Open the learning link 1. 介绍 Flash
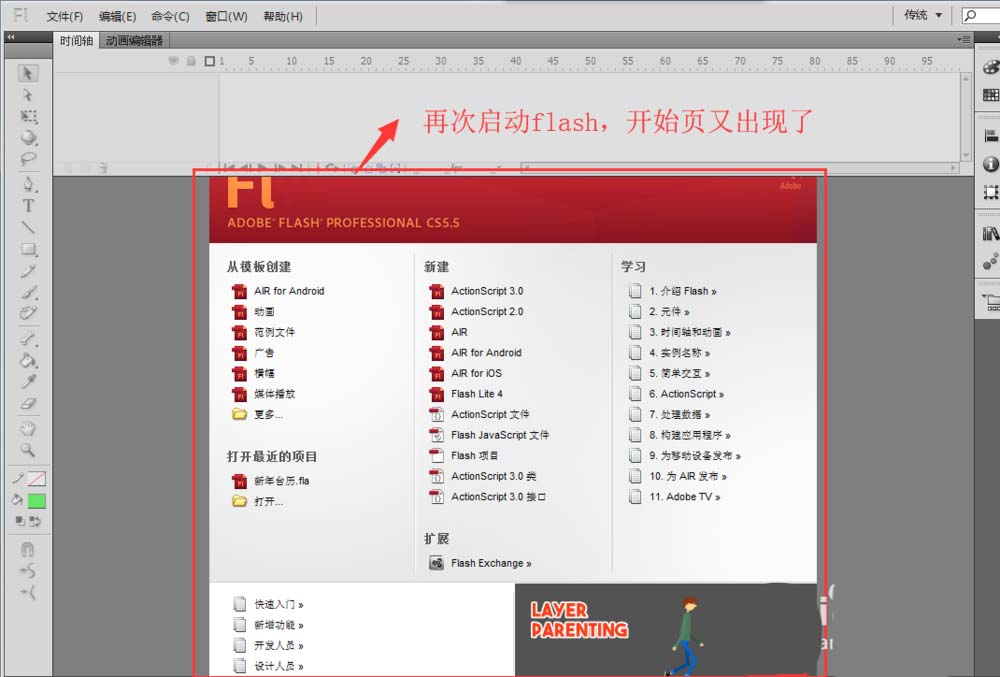 672,291
